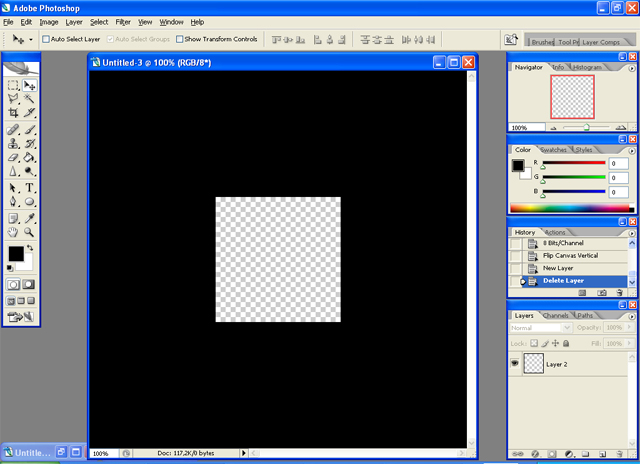Select the Magic Wand tool
The image size is (640, 464).
pyautogui.click(x=29, y=99)
